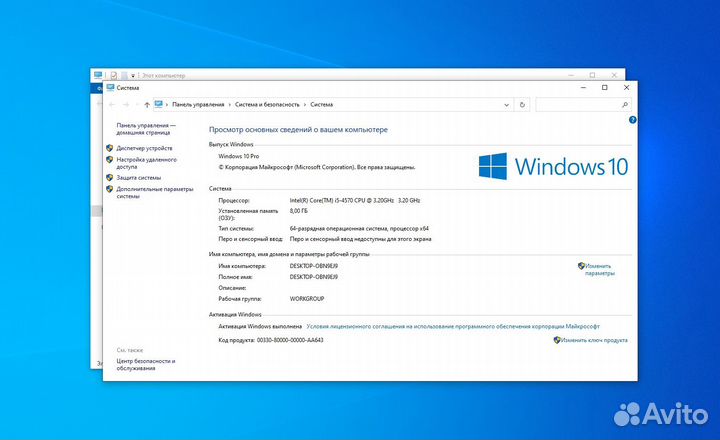Viewport: 720px width, 440px height.
Task: Click shield icon beside Изменить параметры
Action: point(581,265)
